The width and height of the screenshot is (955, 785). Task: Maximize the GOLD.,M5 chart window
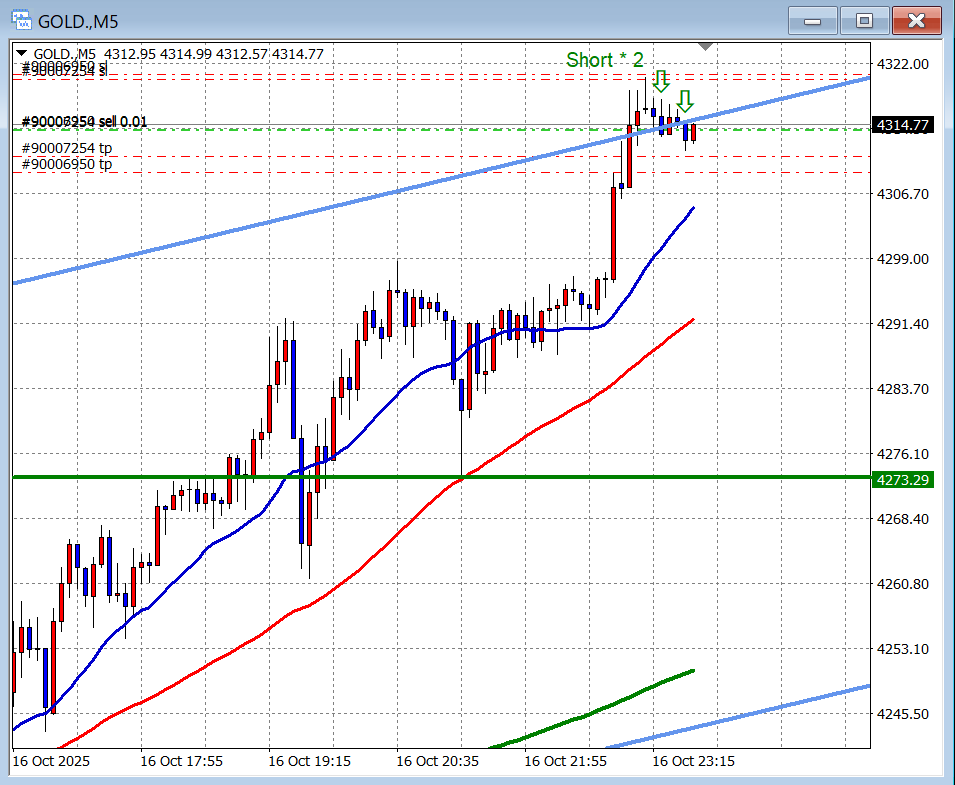[864, 20]
